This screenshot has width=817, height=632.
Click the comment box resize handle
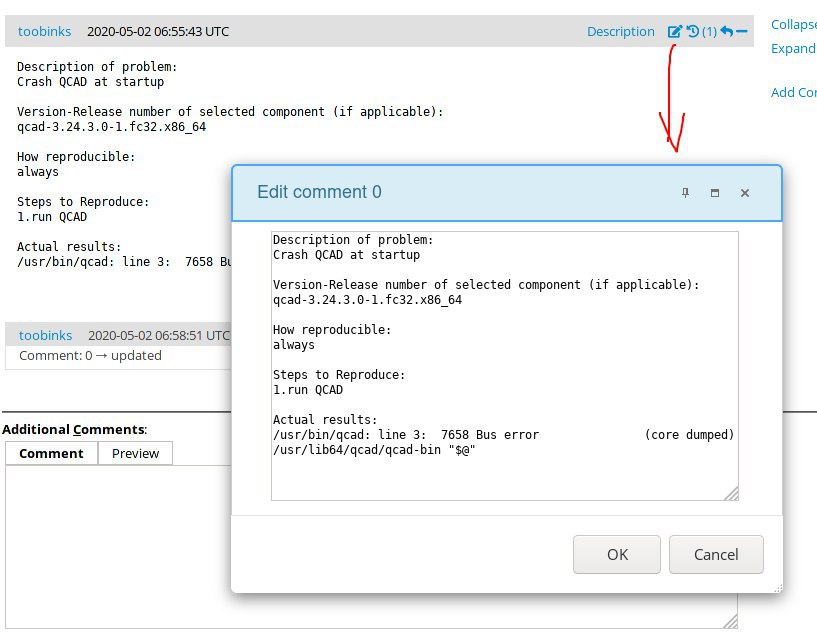coord(731,621)
